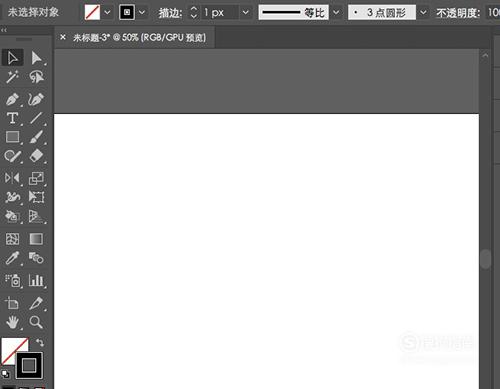
Task: Select the Slice tool
Action: [36, 303]
